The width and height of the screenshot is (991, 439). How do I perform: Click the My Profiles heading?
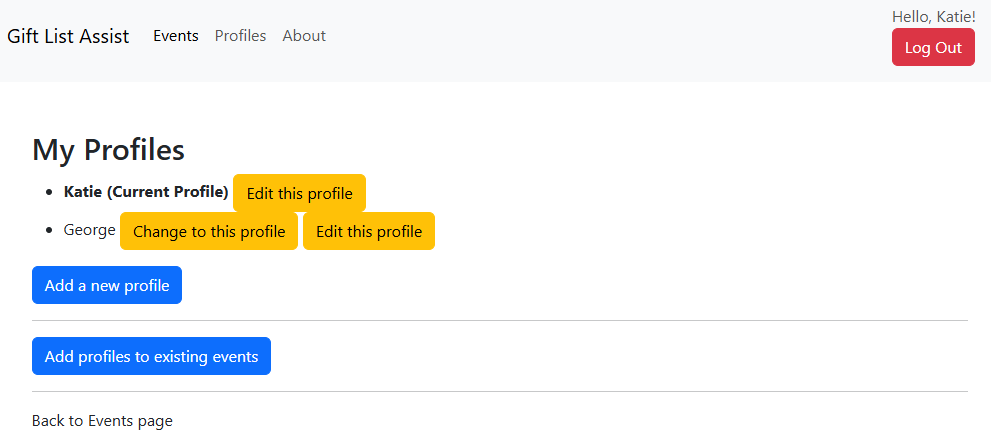point(108,150)
